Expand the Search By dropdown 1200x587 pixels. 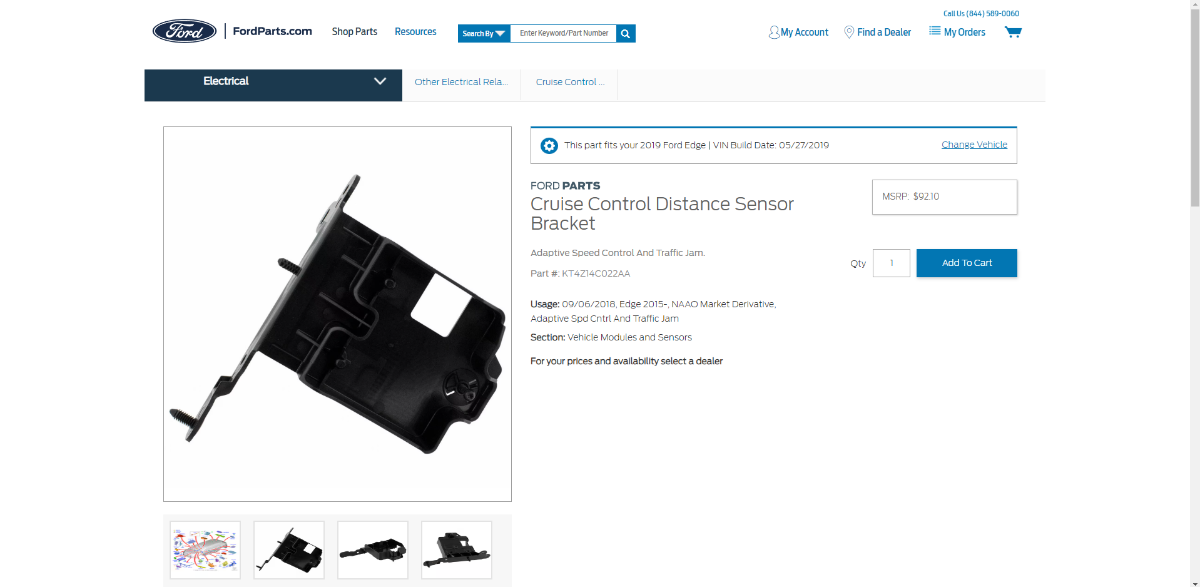[484, 33]
